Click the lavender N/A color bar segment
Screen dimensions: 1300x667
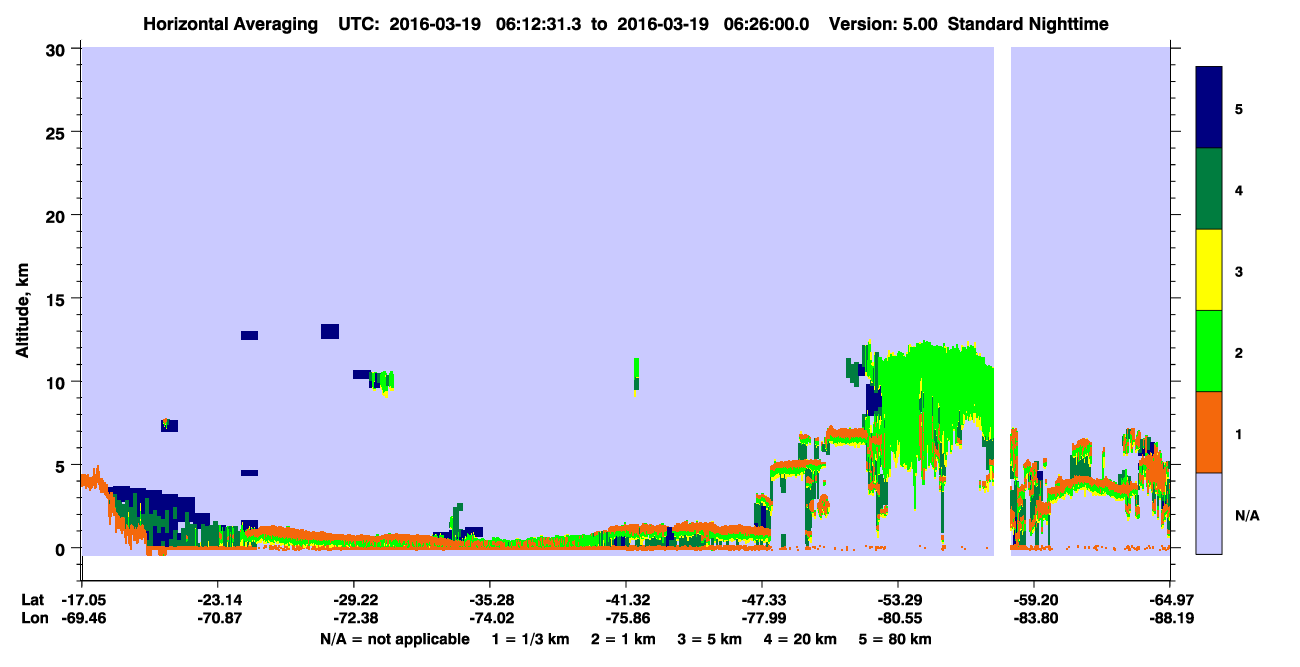click(1209, 513)
